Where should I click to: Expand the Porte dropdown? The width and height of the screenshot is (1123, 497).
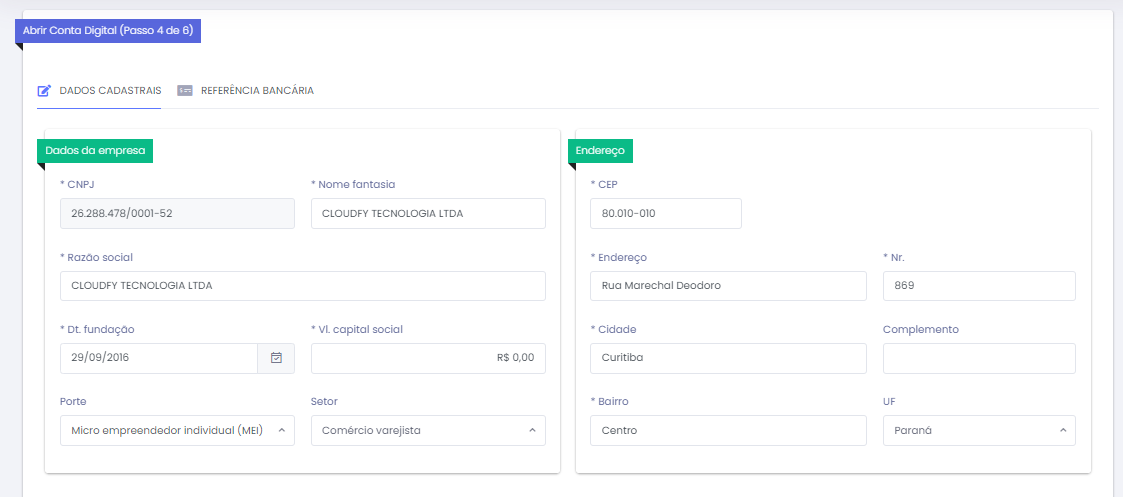(177, 430)
